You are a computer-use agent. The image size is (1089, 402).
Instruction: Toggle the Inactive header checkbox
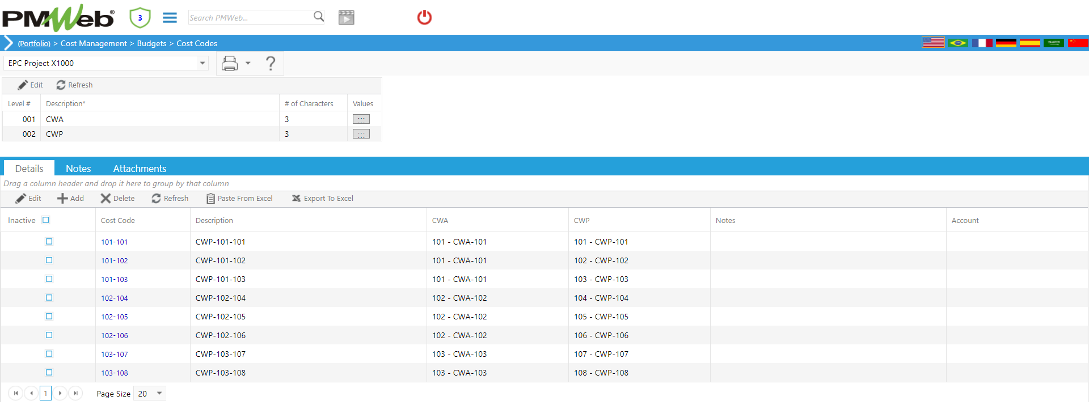point(46,220)
